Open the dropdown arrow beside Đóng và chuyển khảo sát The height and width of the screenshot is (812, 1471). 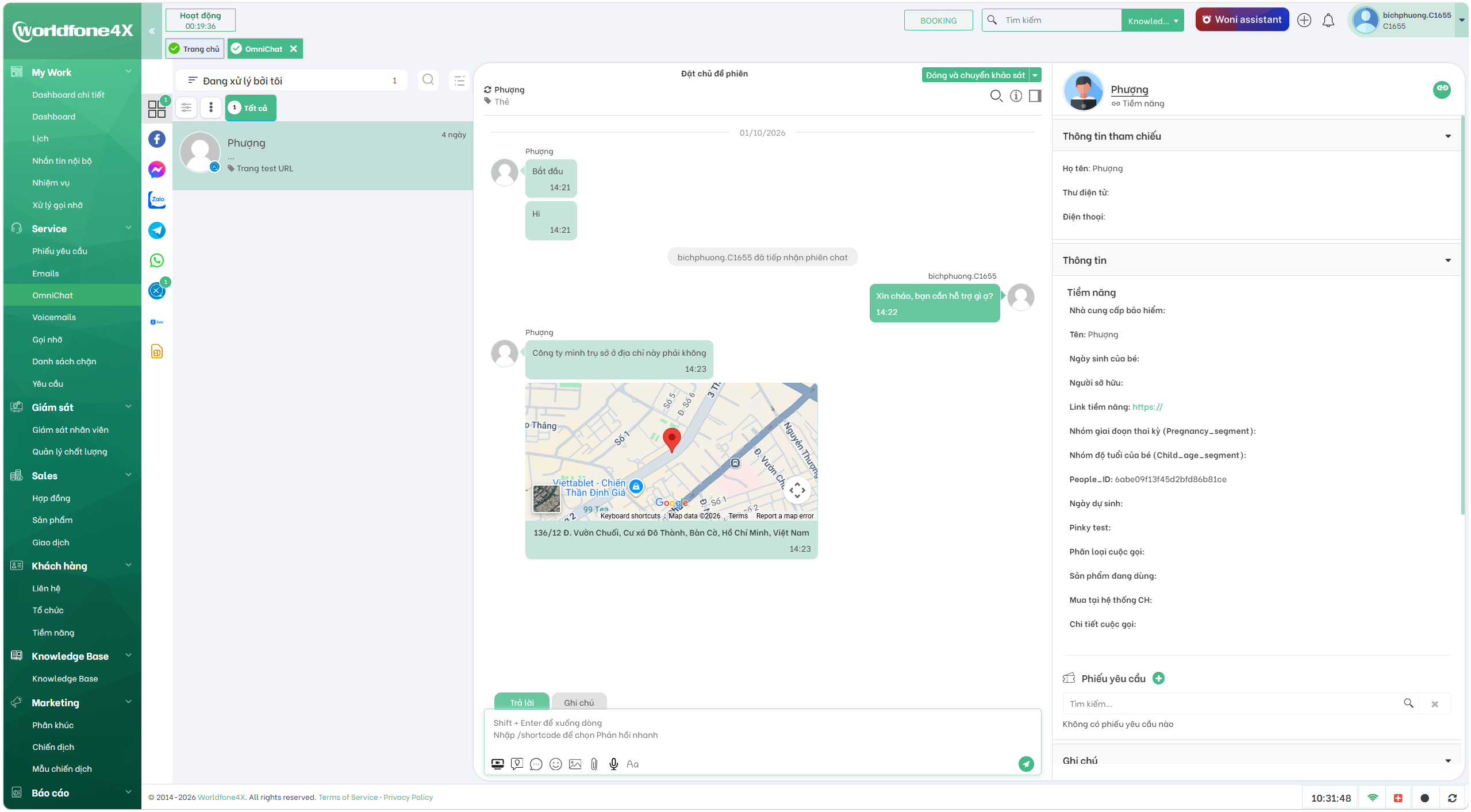[1035, 75]
